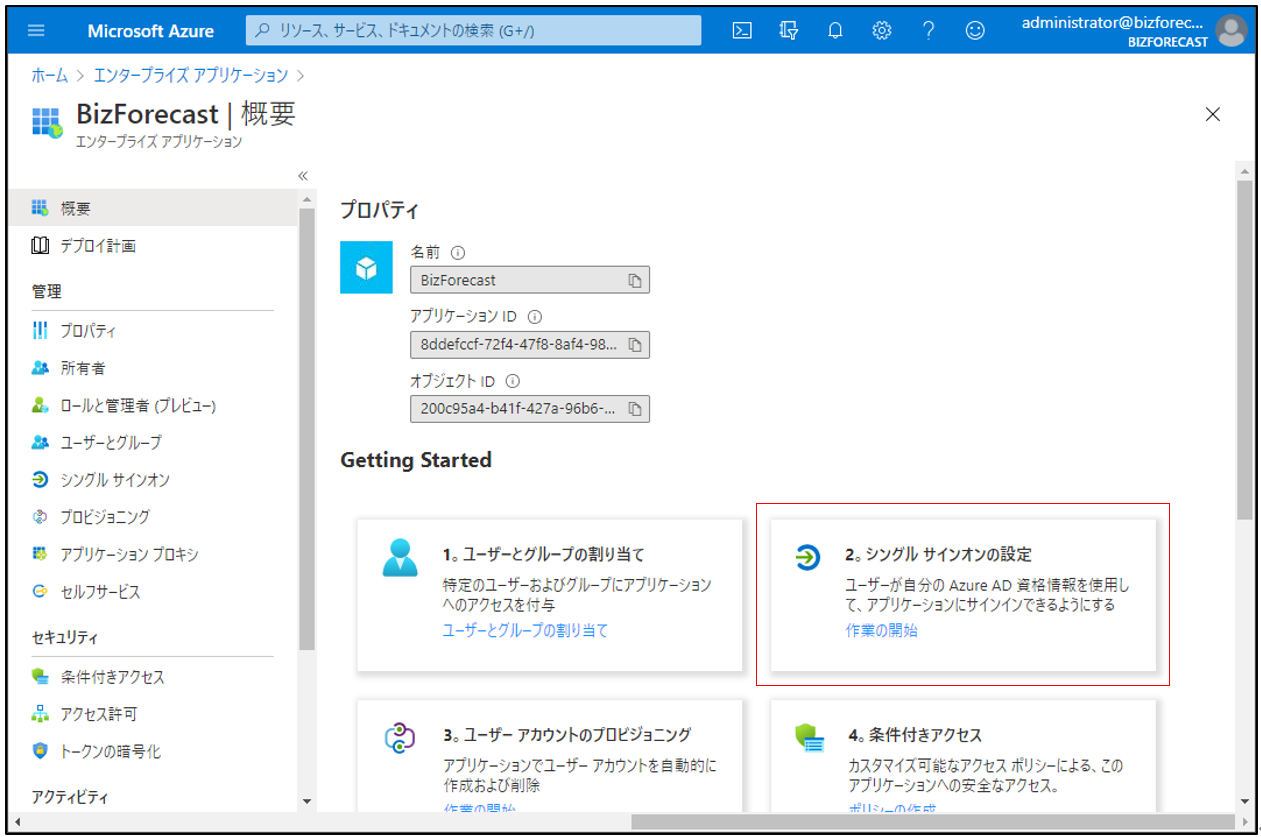Select シングル サインオン in the sidebar

tap(114, 480)
